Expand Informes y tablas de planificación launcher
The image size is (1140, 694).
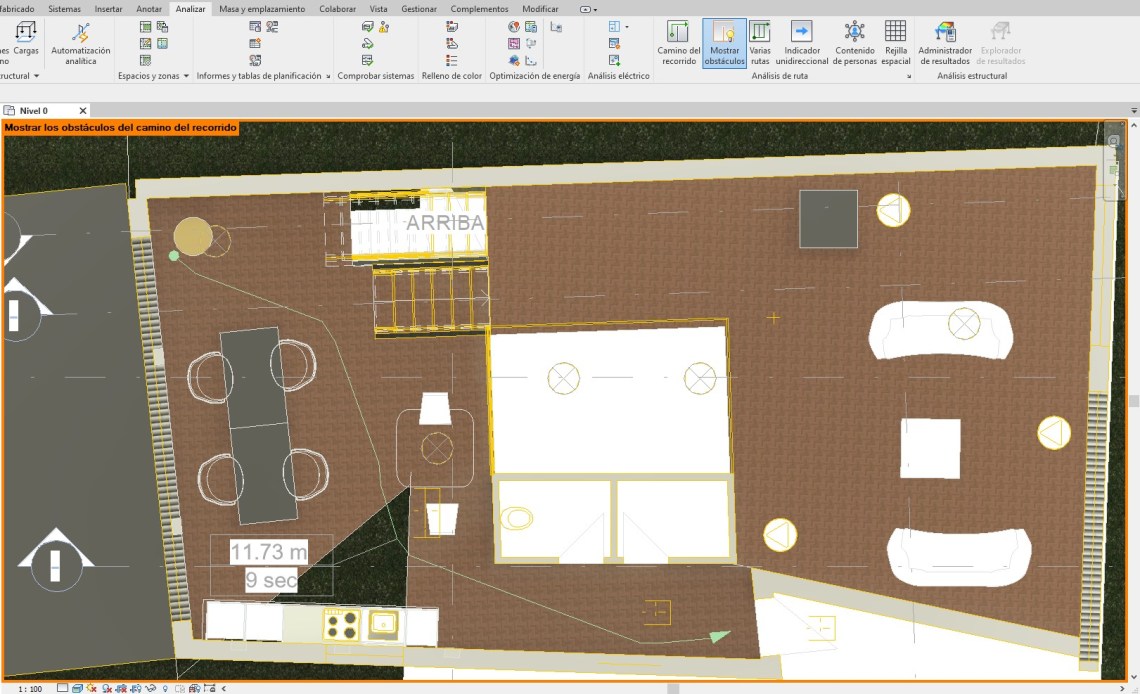328,76
